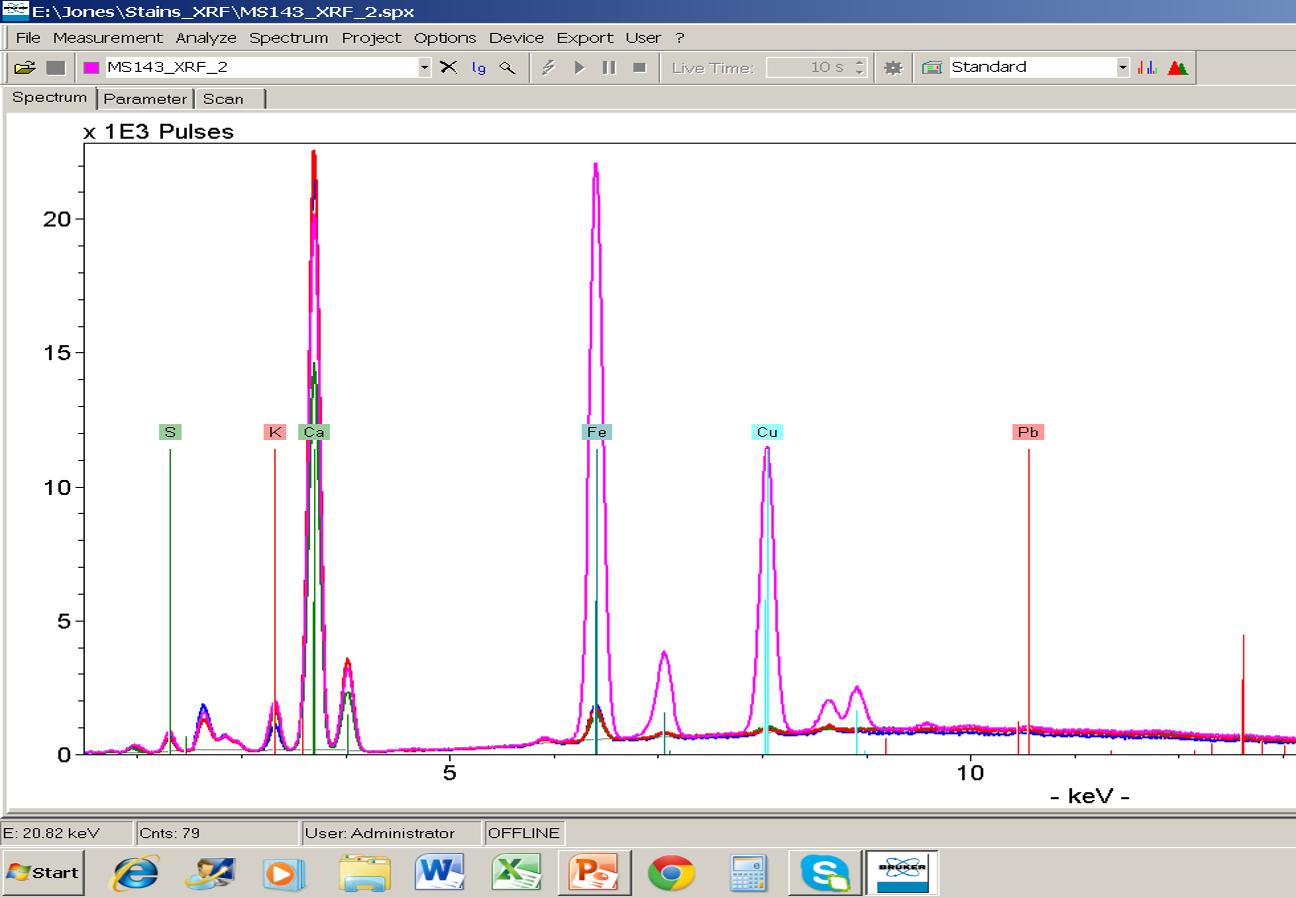Click the filled peaks display icon
1296x898 pixels.
tap(1178, 68)
